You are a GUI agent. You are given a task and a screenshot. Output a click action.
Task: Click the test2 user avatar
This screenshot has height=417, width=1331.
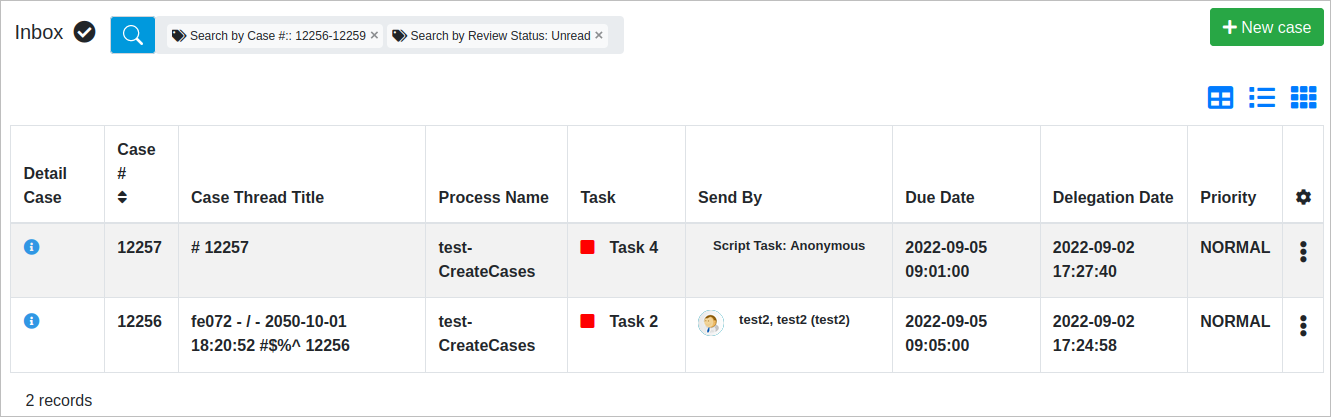click(x=711, y=322)
